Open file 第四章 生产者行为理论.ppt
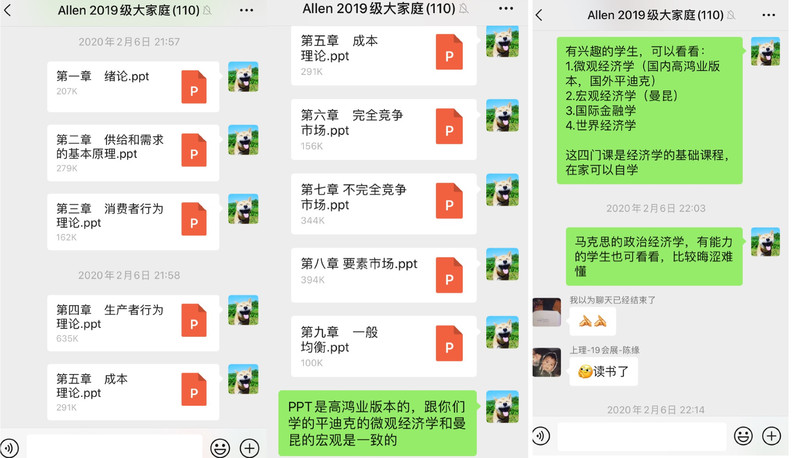The width and height of the screenshot is (799, 458). click(x=133, y=323)
